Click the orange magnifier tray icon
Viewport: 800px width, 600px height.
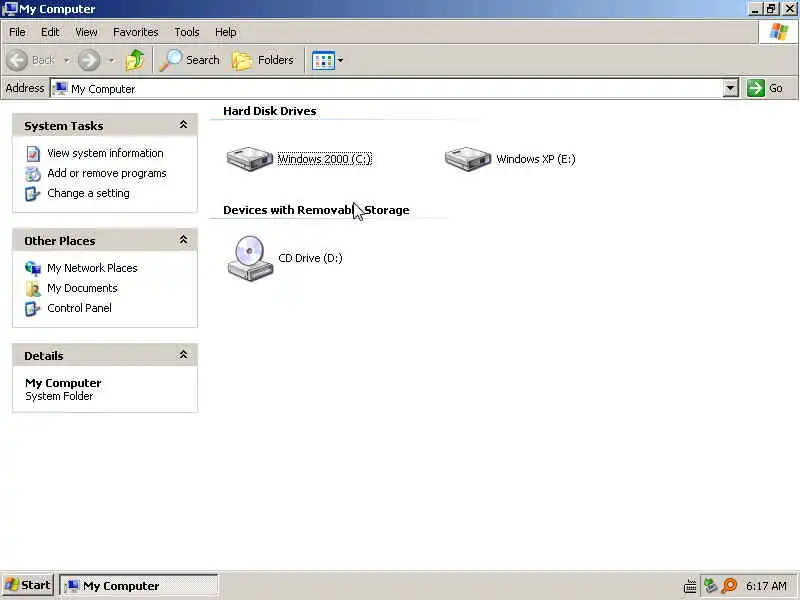pyautogui.click(x=730, y=585)
